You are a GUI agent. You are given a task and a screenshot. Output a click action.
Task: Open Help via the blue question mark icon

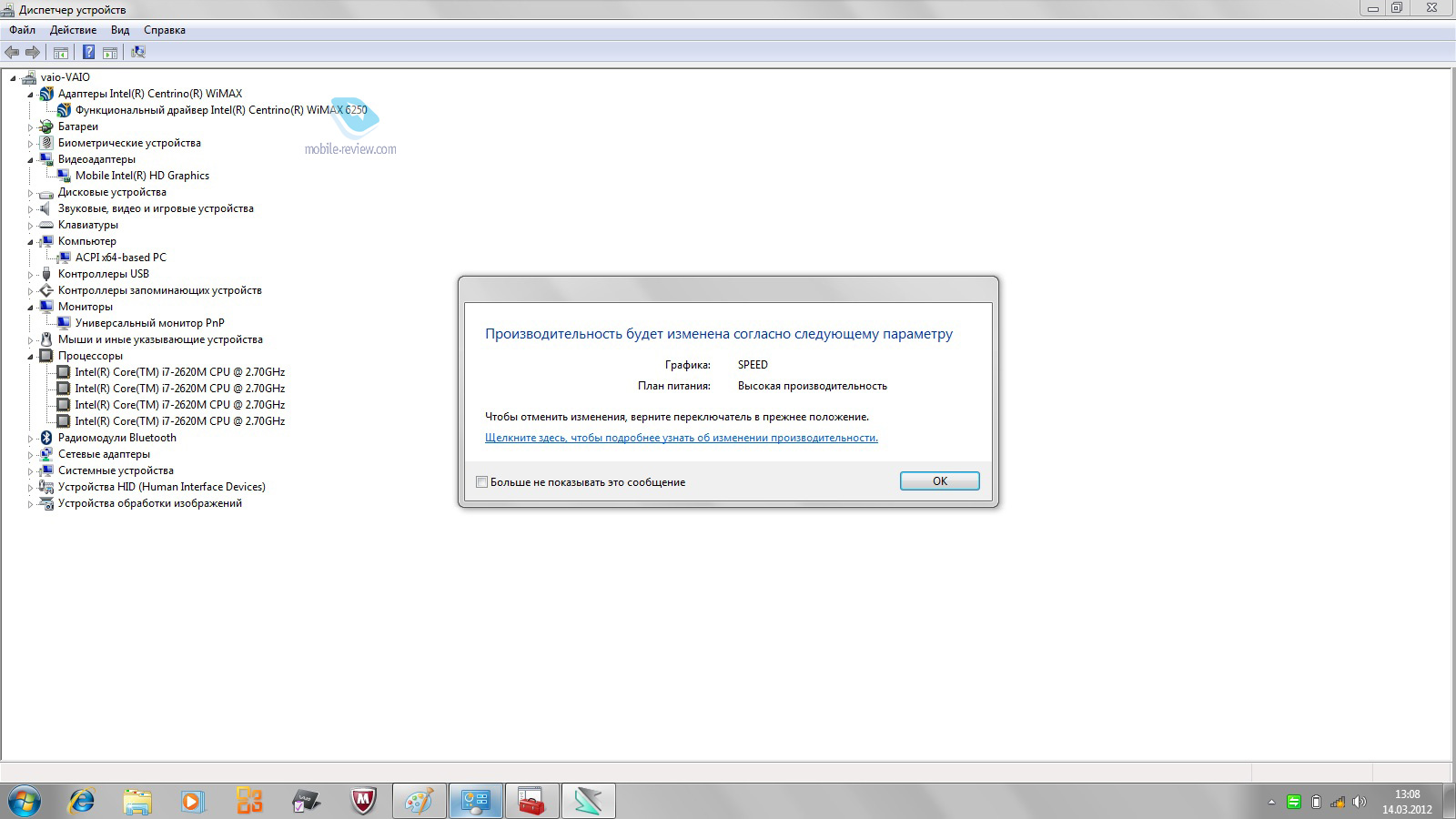pyautogui.click(x=88, y=52)
